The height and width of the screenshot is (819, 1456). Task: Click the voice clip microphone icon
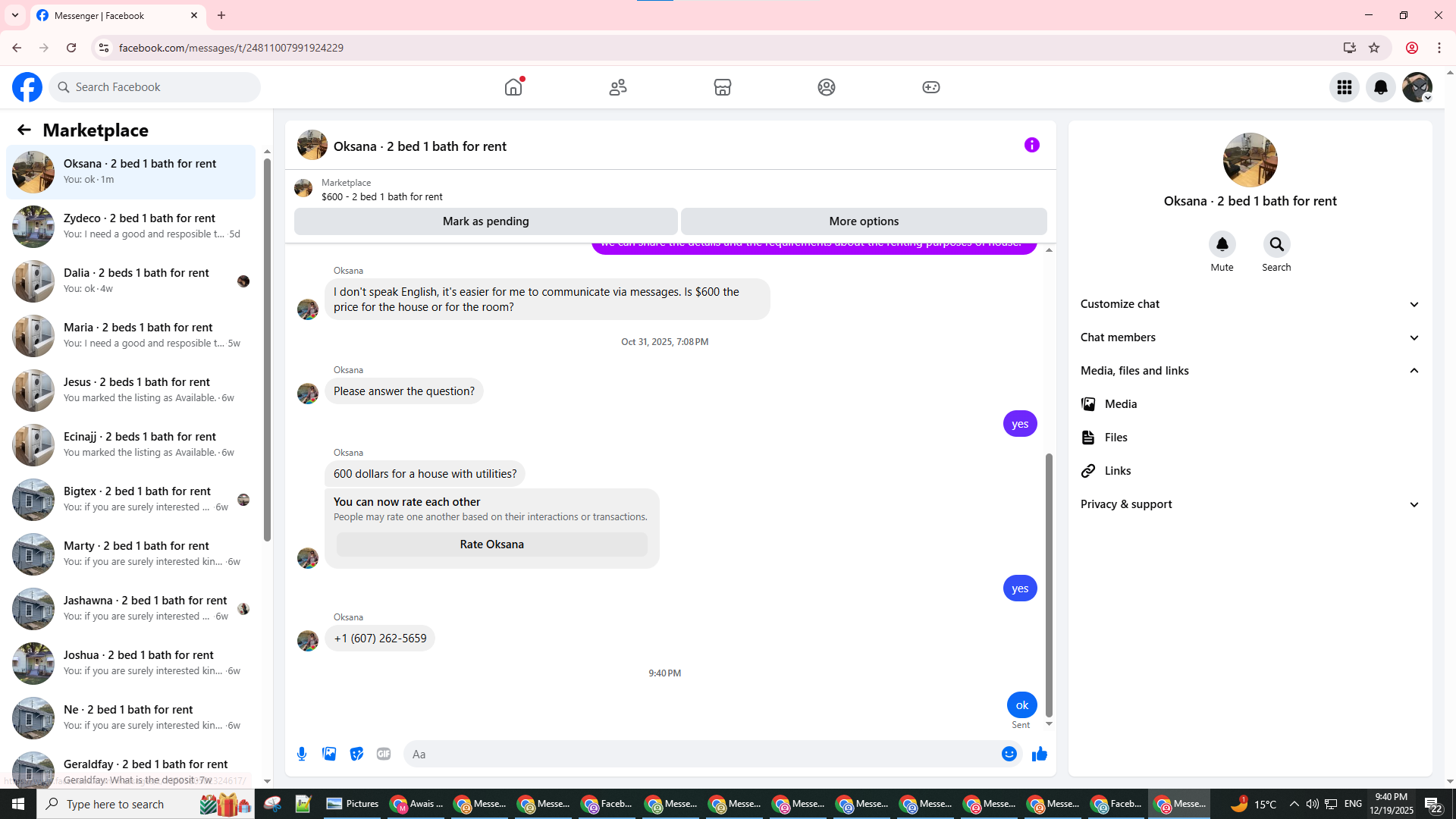point(302,754)
